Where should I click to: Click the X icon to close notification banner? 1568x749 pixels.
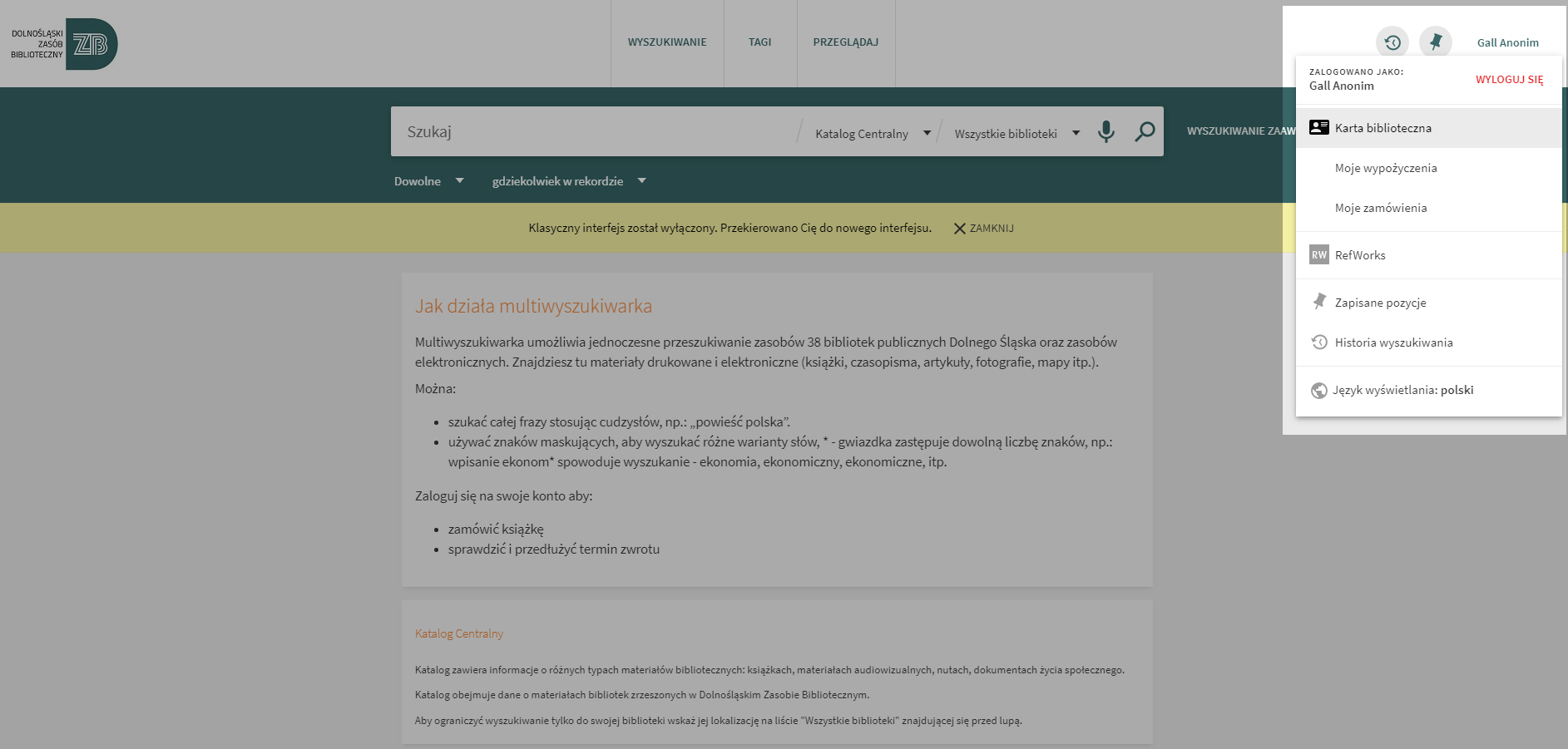pos(959,229)
